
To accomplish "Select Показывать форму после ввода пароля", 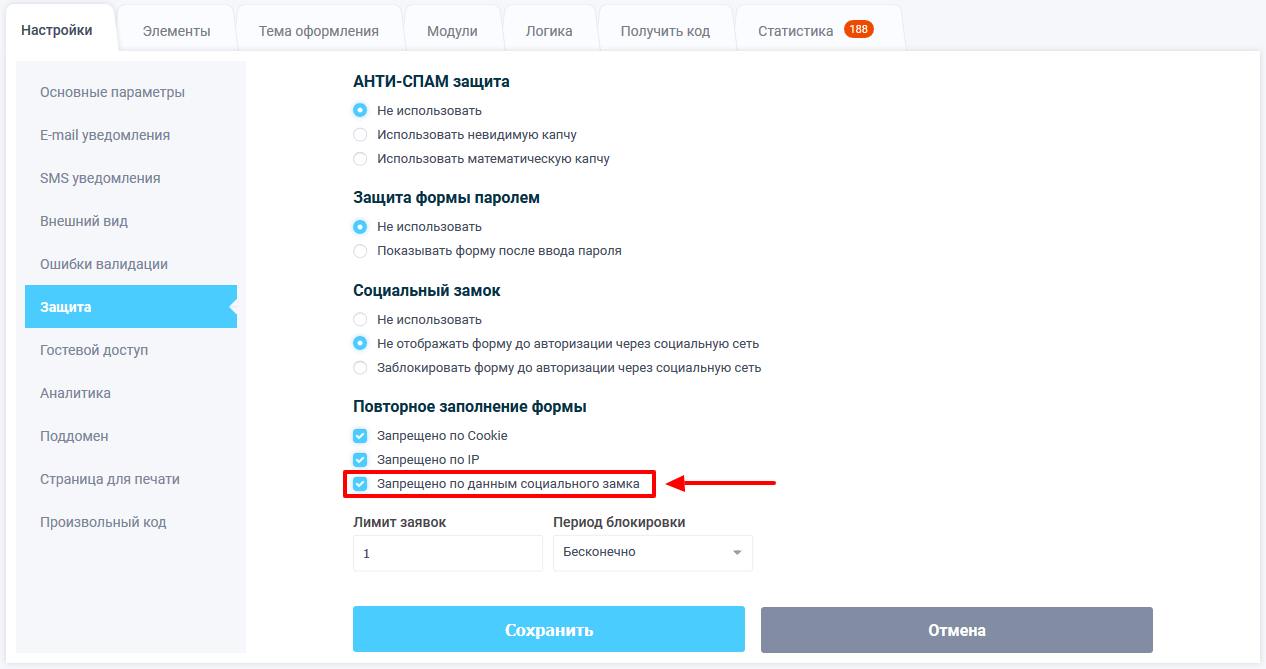I will point(360,251).
